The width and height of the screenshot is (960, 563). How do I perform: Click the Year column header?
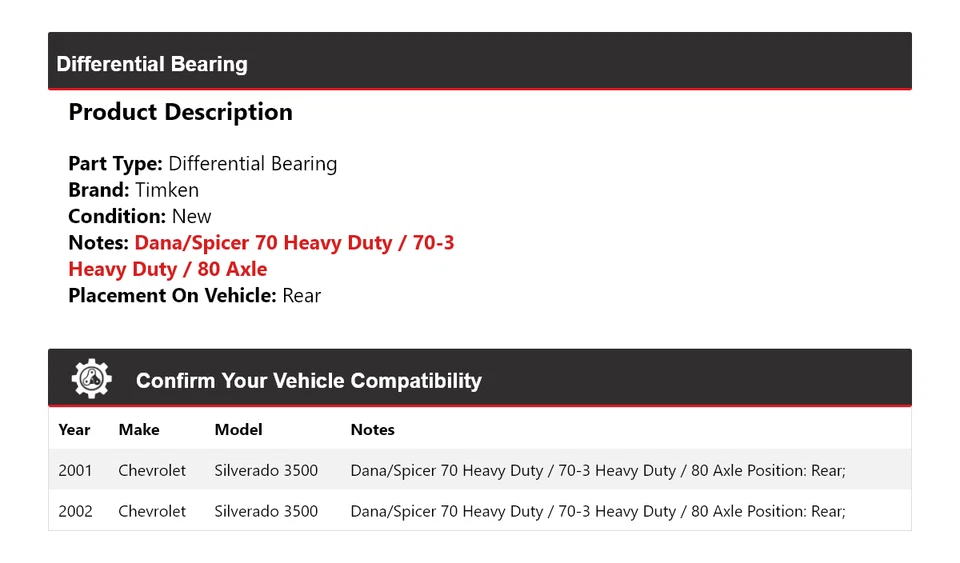pos(74,430)
